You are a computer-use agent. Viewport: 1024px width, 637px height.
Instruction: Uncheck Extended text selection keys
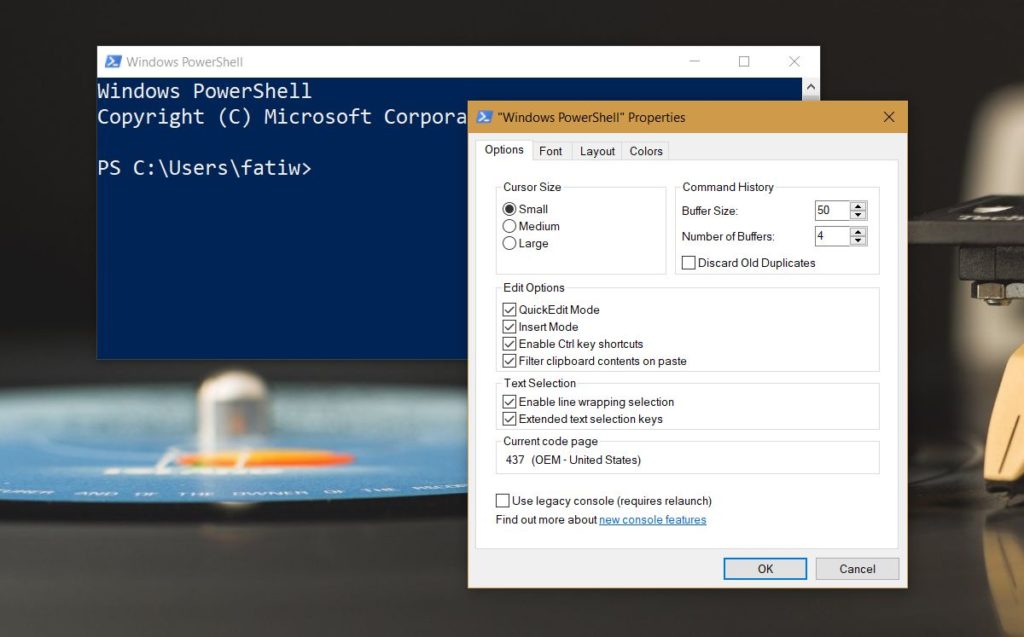click(x=510, y=418)
